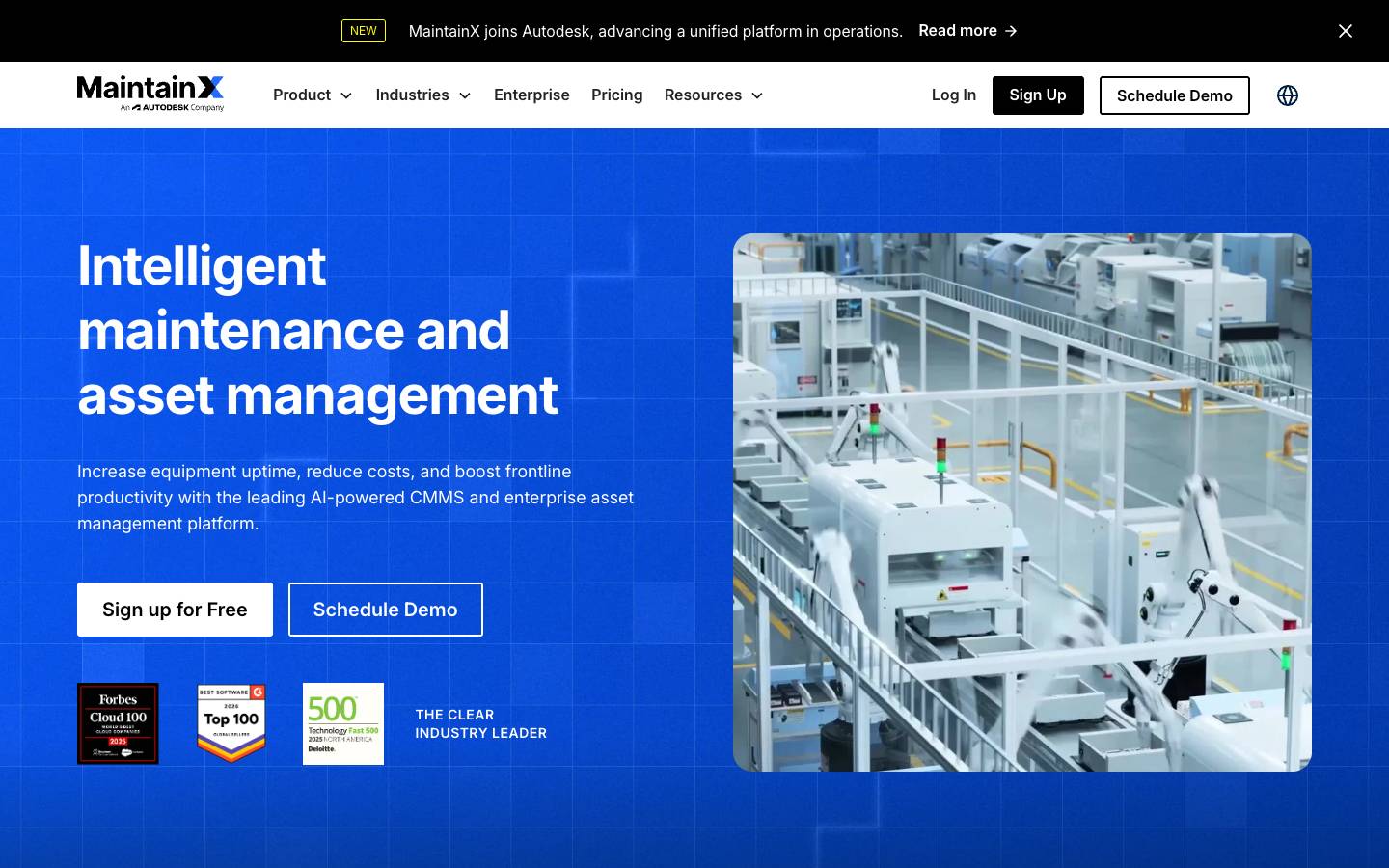
Task: Click the G2 Top 100 badge
Action: [231, 723]
